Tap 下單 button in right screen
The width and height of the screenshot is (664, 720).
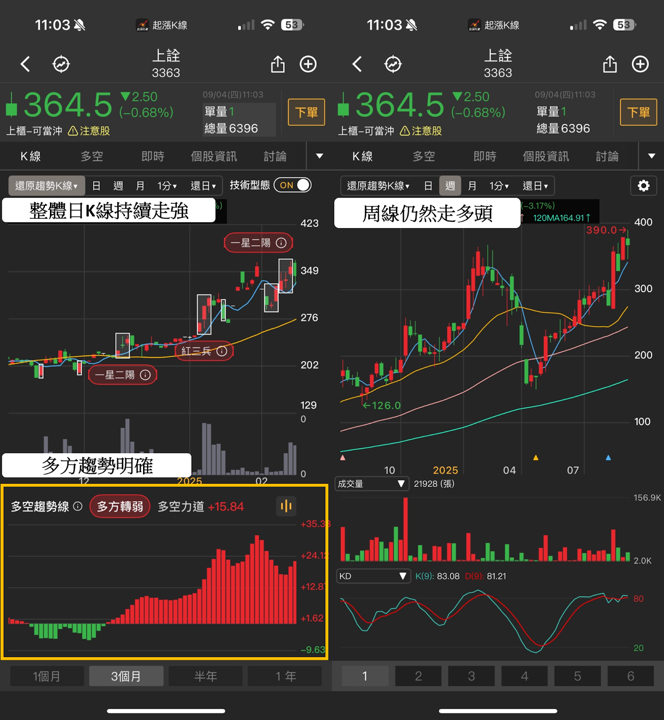(638, 112)
